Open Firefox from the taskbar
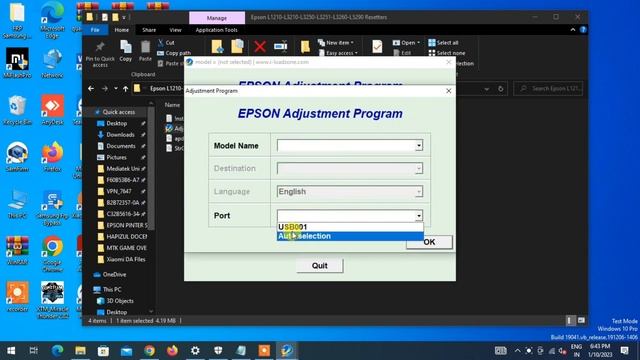Image resolution: width=640 pixels, height=360 pixels. (172, 351)
